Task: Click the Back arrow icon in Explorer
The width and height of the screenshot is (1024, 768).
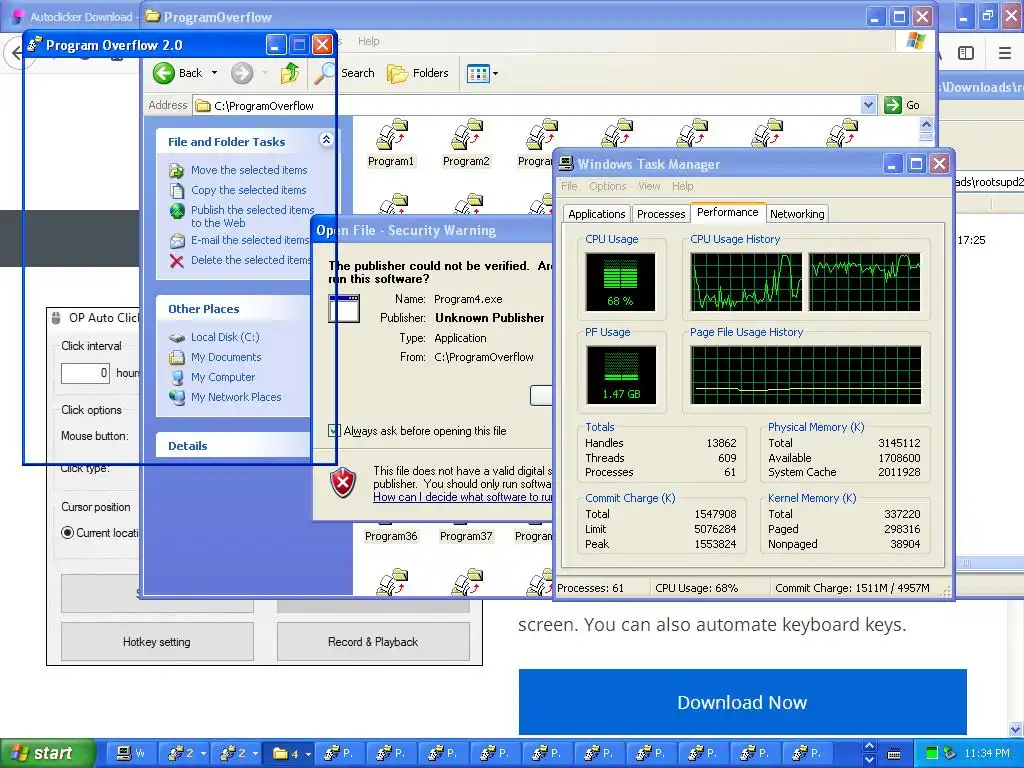Action: pyautogui.click(x=164, y=73)
